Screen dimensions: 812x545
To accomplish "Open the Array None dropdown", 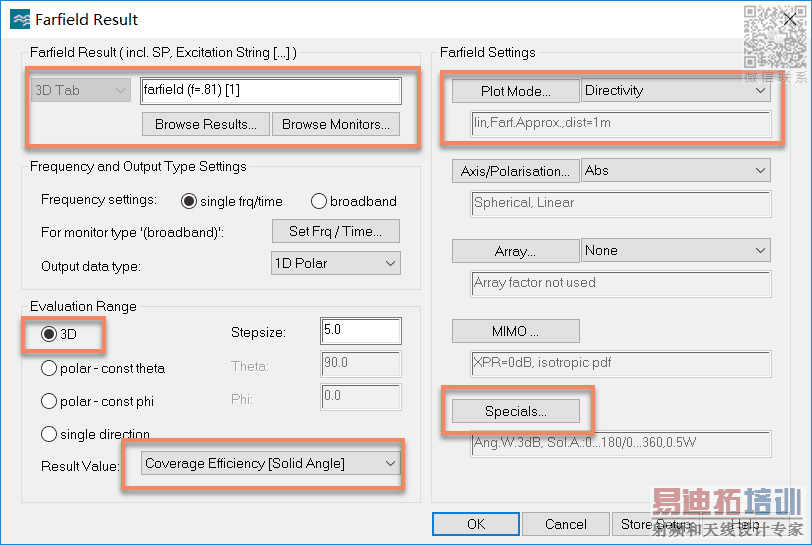I will (676, 251).
